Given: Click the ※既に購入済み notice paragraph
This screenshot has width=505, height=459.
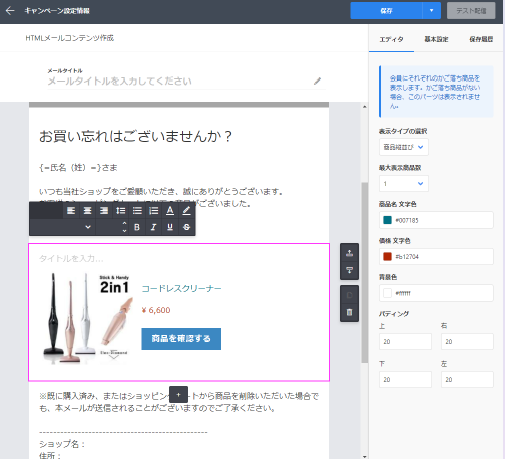Looking at the screenshot, I should pyautogui.click(x=179, y=402).
